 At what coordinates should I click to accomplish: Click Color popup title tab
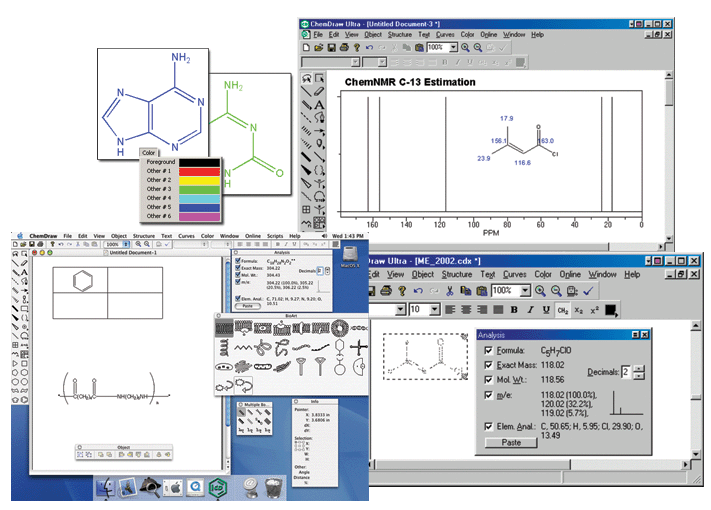point(148,153)
